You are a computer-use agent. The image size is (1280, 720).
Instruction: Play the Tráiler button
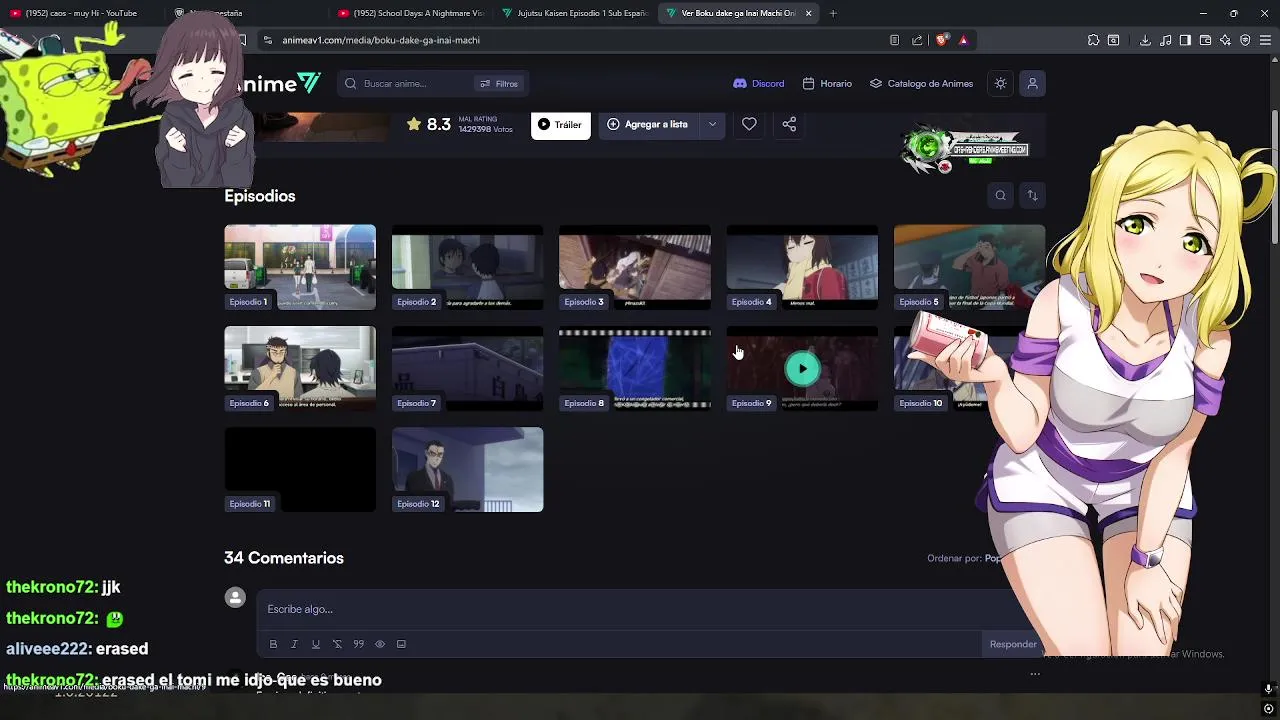pyautogui.click(x=560, y=125)
